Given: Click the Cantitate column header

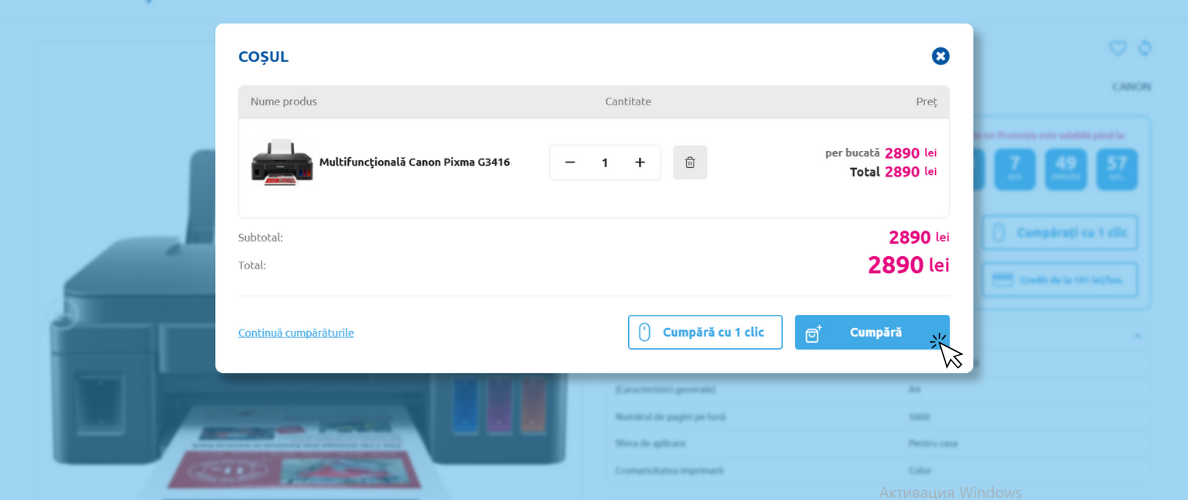Looking at the screenshot, I should click(628, 102).
